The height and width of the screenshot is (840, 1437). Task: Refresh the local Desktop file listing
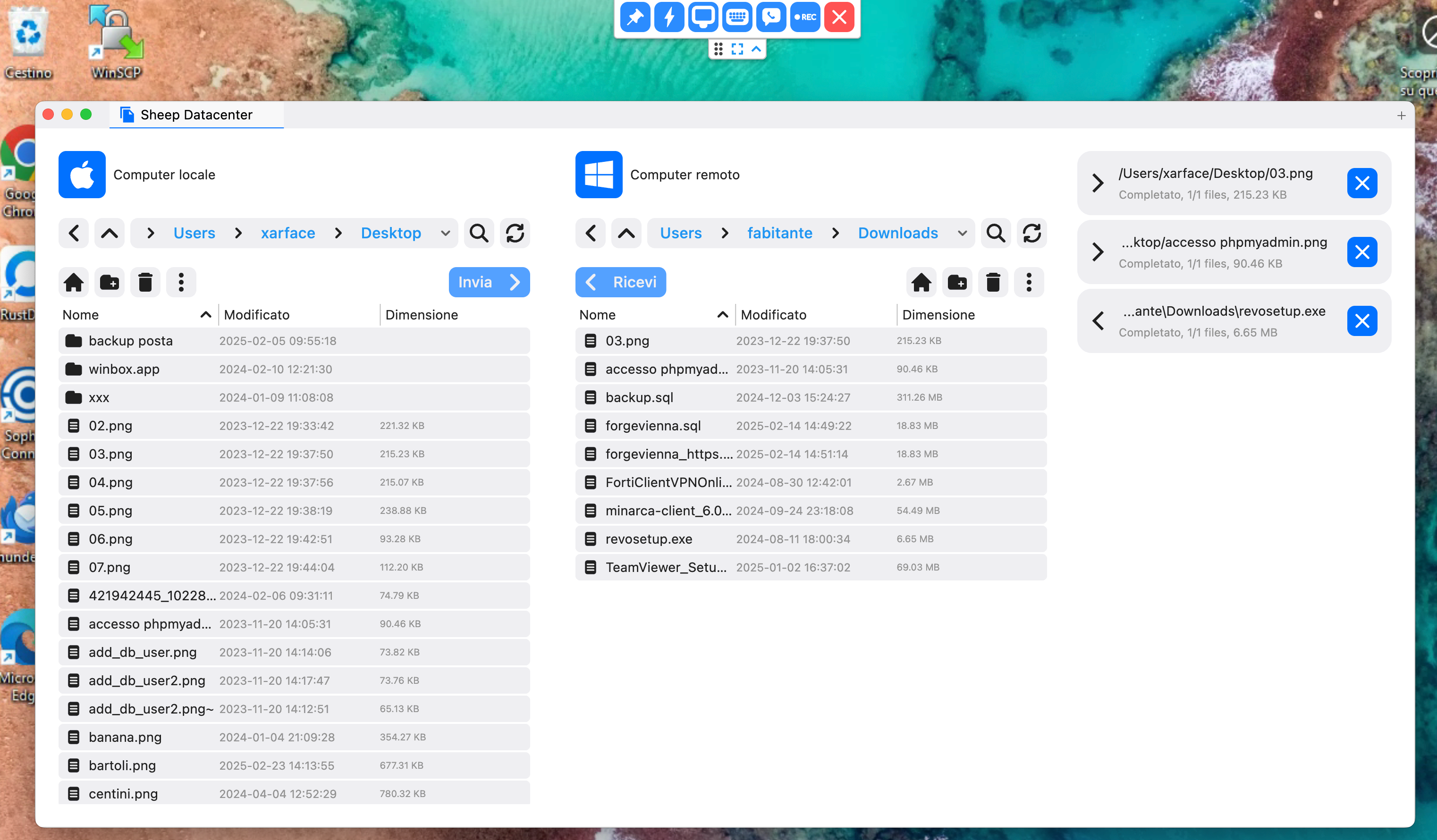(x=515, y=233)
